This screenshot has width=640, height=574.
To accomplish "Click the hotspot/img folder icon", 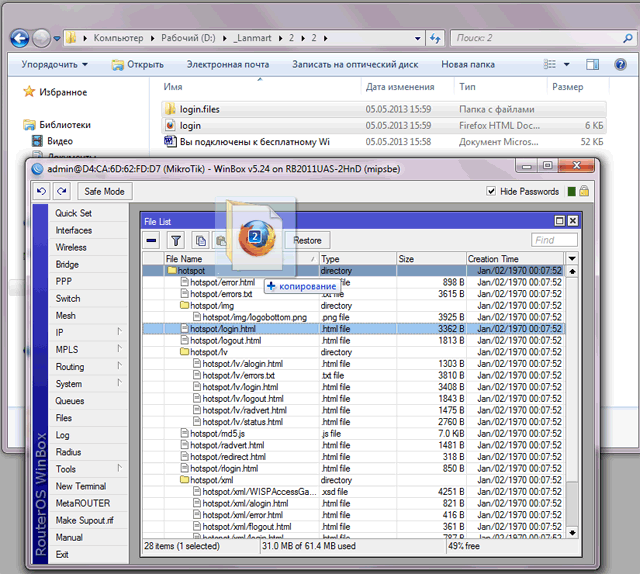I will 184,305.
